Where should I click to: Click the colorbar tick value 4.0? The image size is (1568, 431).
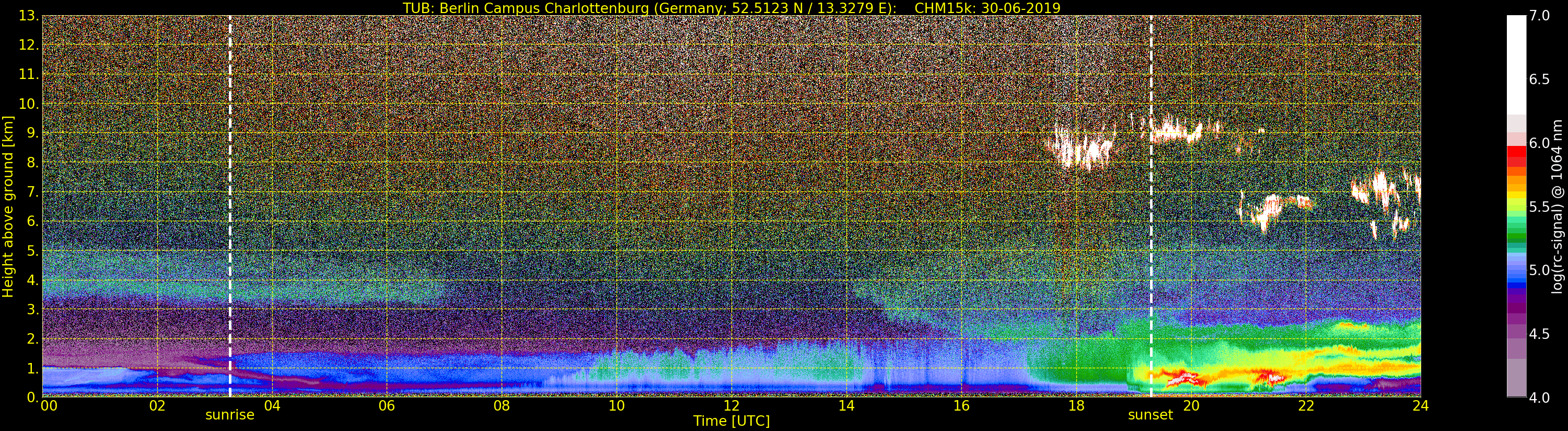(x=1539, y=398)
